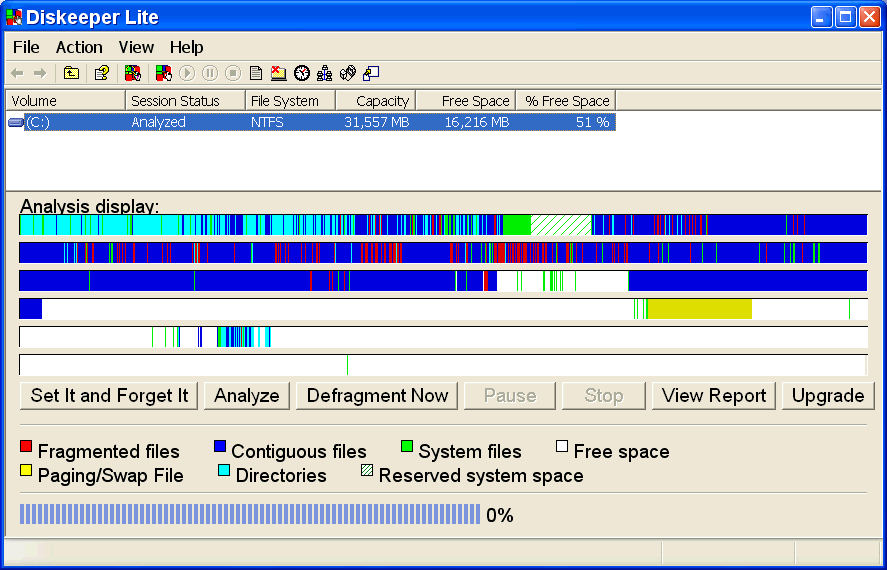Click the Fragmented files legend label

point(109,451)
